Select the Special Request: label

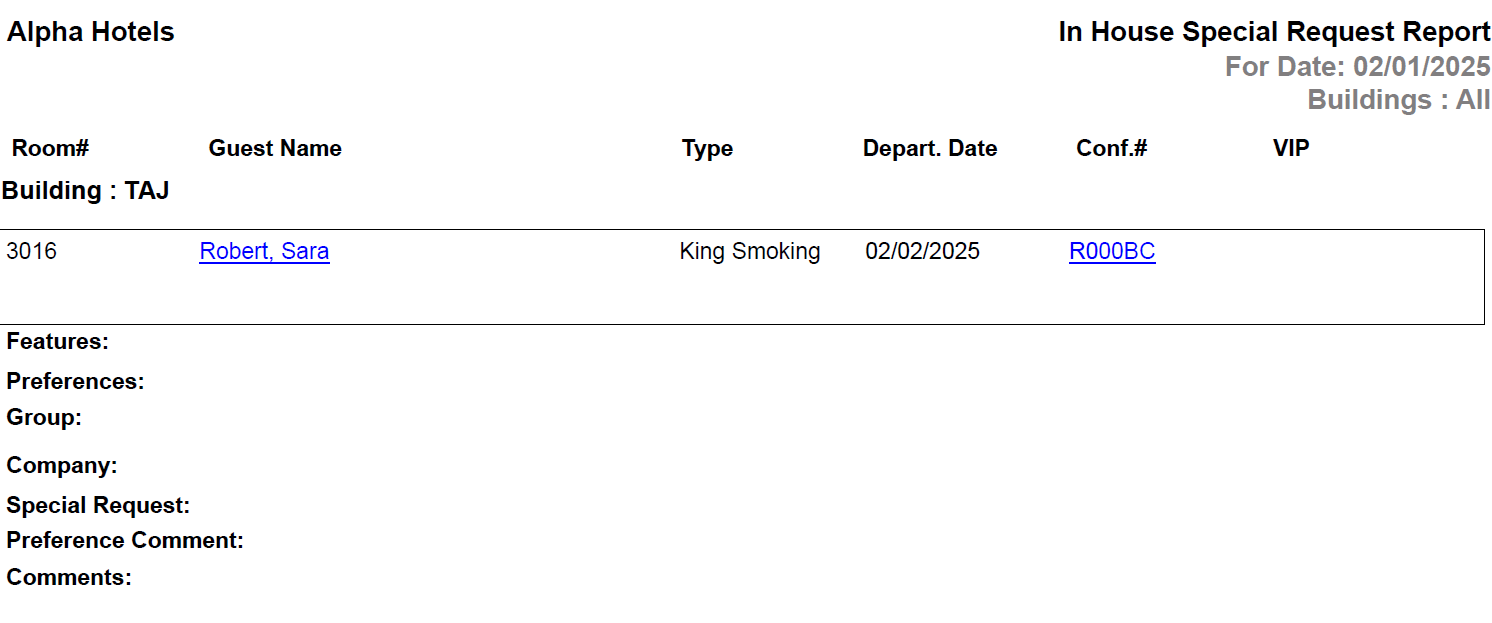pyautogui.click(x=98, y=506)
